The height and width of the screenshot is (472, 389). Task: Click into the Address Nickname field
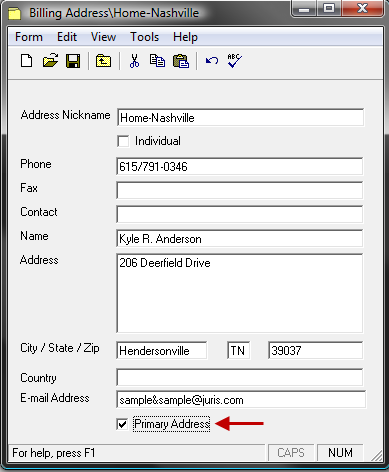tap(240, 117)
